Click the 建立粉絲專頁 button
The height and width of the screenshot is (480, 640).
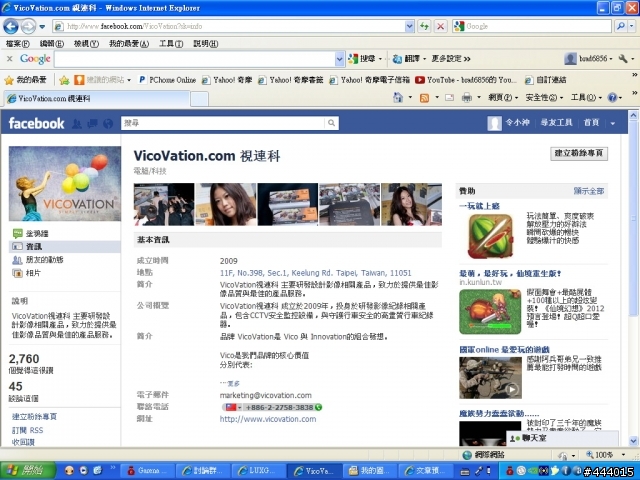pyautogui.click(x=579, y=153)
